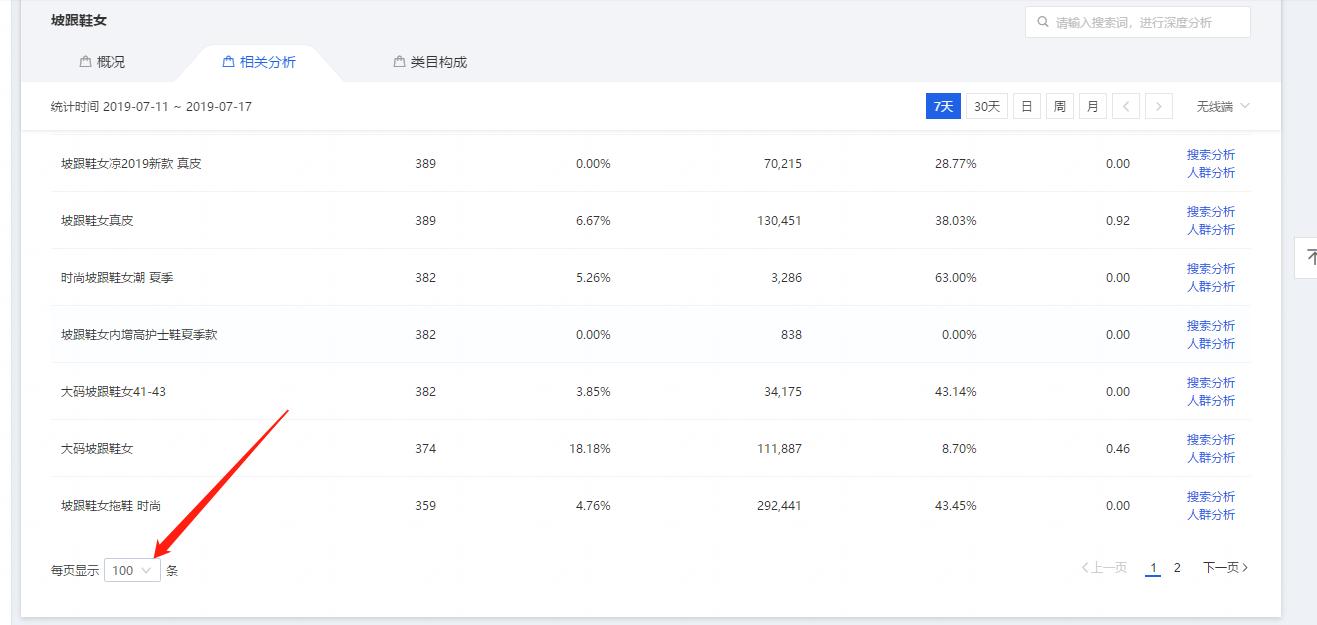Select the 7天 time range
The height and width of the screenshot is (625, 1317).
(x=943, y=106)
